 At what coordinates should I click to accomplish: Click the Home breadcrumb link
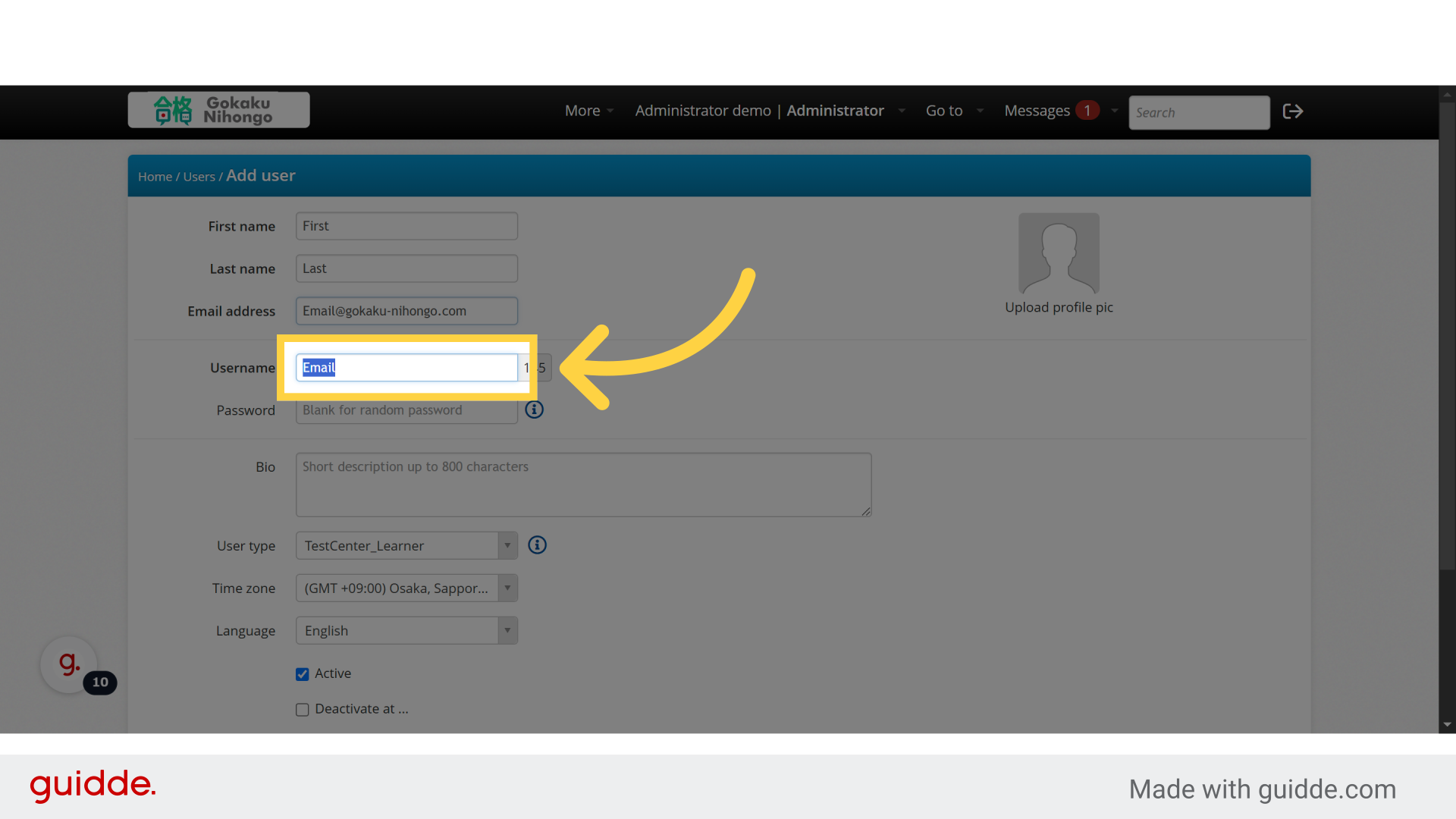tap(155, 177)
